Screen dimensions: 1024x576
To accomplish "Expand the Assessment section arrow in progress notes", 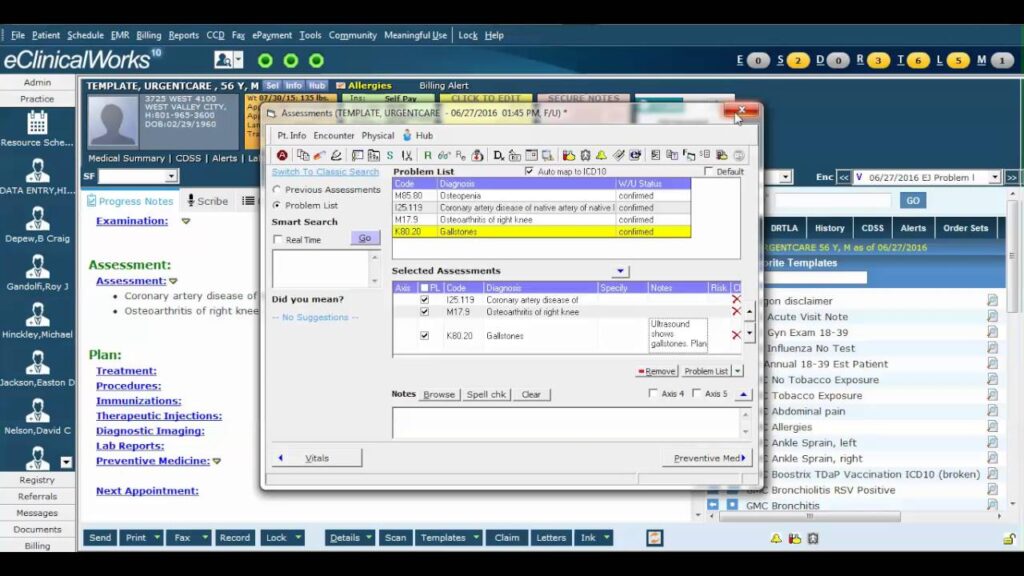I will coord(173,281).
